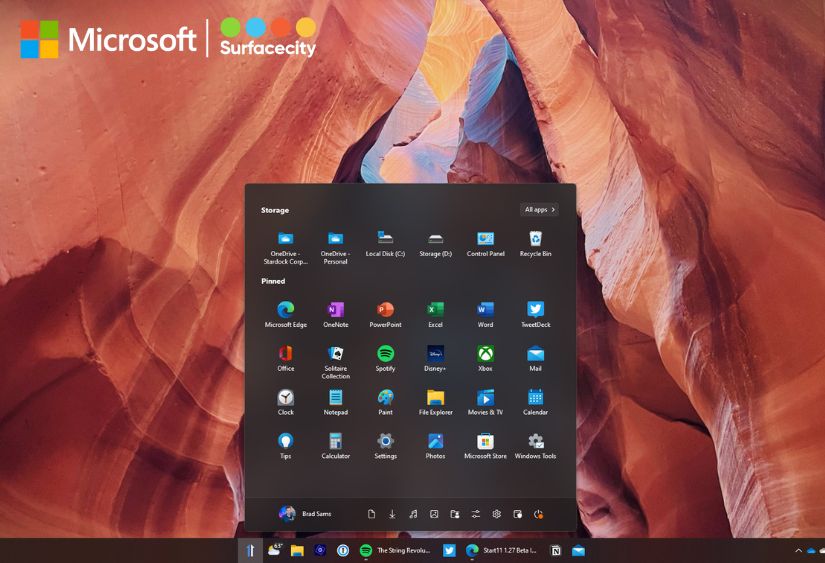Open the Xbox app icon
The image size is (825, 563).
pyautogui.click(x=485, y=354)
